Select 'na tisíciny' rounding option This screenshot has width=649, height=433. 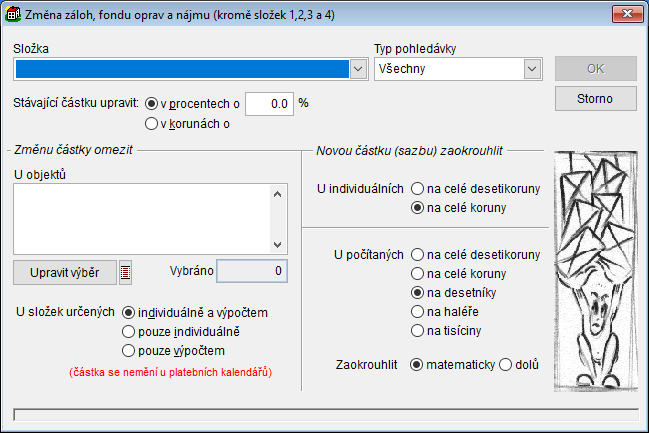[x=417, y=331]
